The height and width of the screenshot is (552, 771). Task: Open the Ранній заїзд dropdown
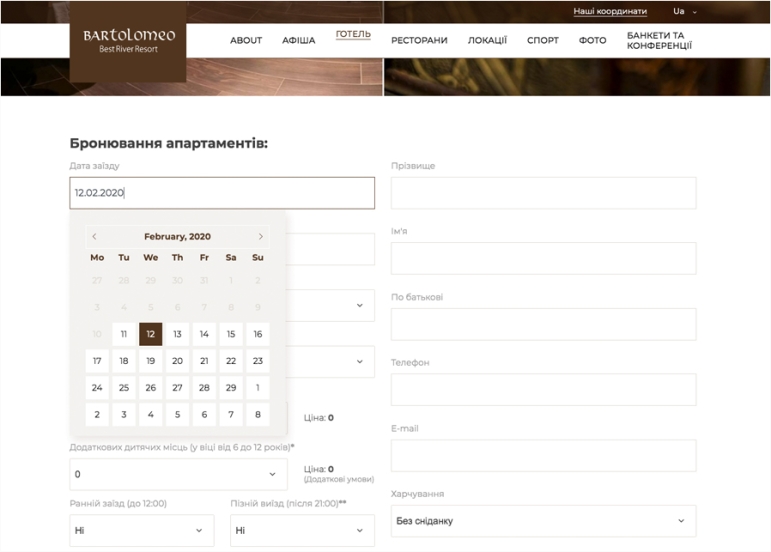(141, 530)
